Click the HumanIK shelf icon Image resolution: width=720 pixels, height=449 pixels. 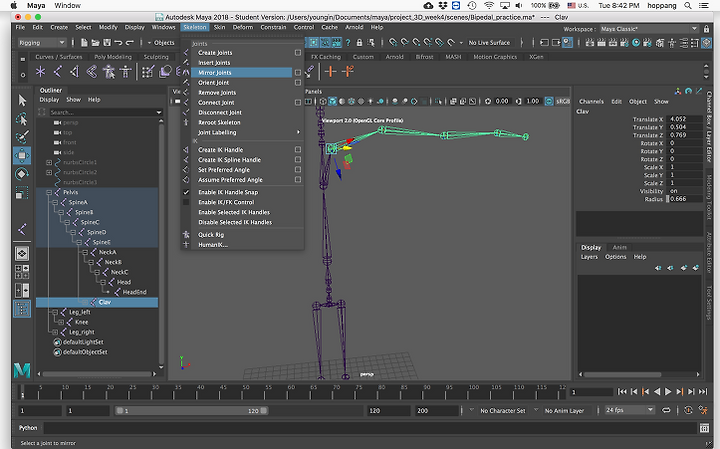(x=125, y=72)
